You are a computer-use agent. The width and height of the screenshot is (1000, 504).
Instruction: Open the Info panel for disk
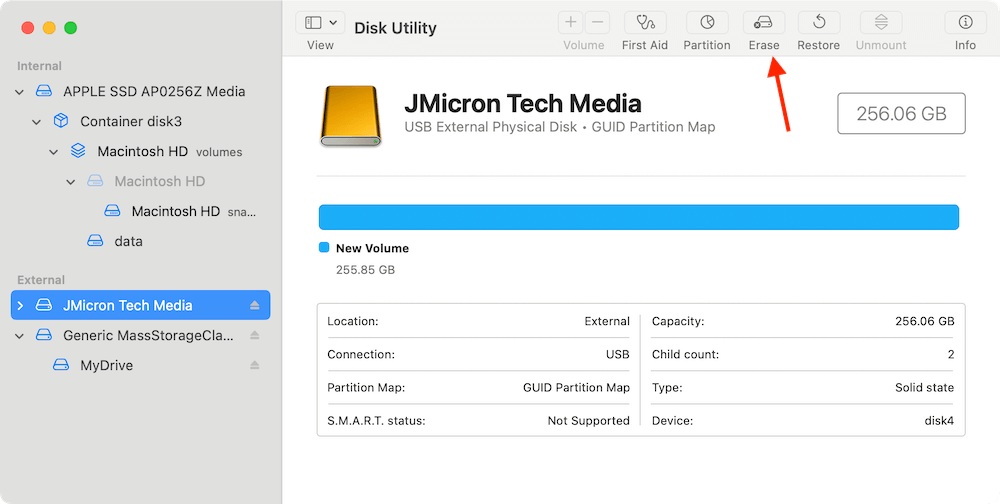pyautogui.click(x=965, y=22)
